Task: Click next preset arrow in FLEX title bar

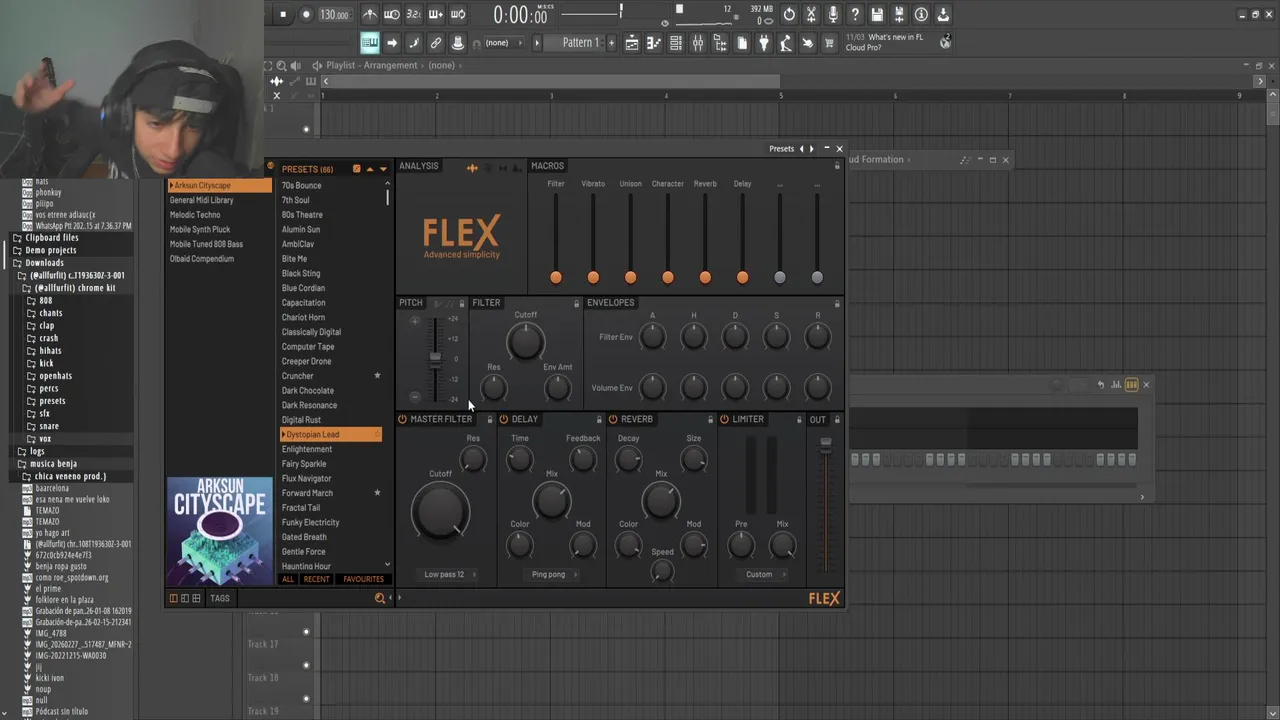Action: [812, 149]
